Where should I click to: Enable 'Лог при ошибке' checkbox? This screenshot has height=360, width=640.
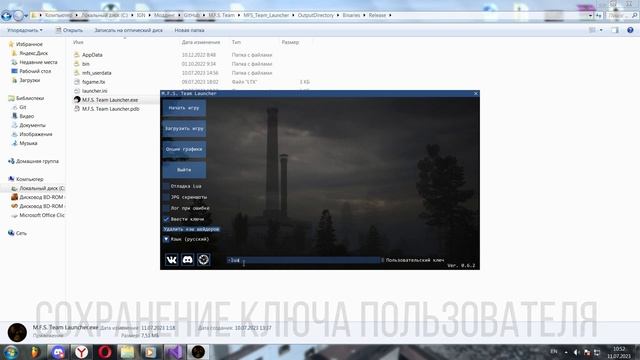(166, 208)
